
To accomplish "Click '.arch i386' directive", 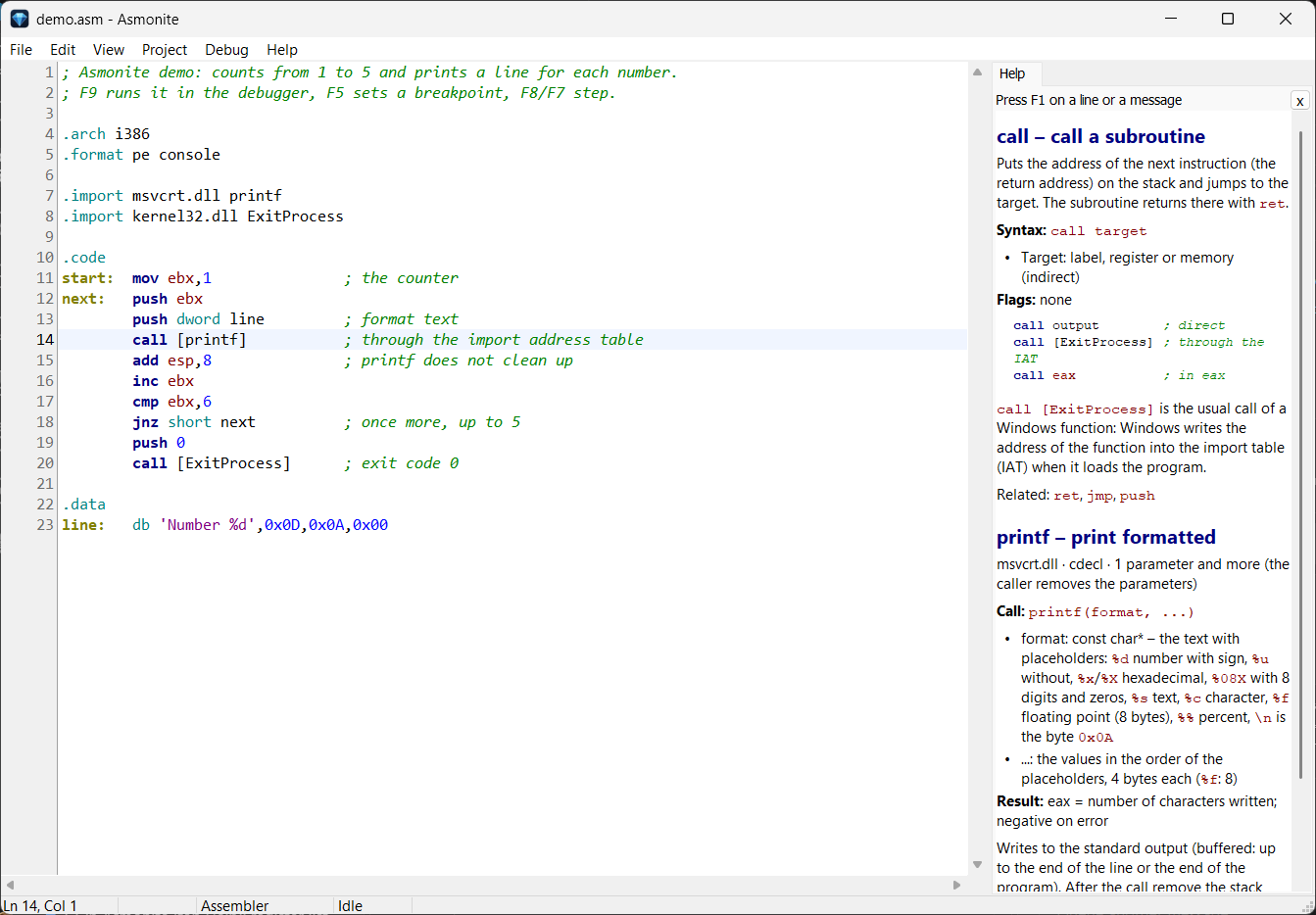I will click(x=106, y=134).
